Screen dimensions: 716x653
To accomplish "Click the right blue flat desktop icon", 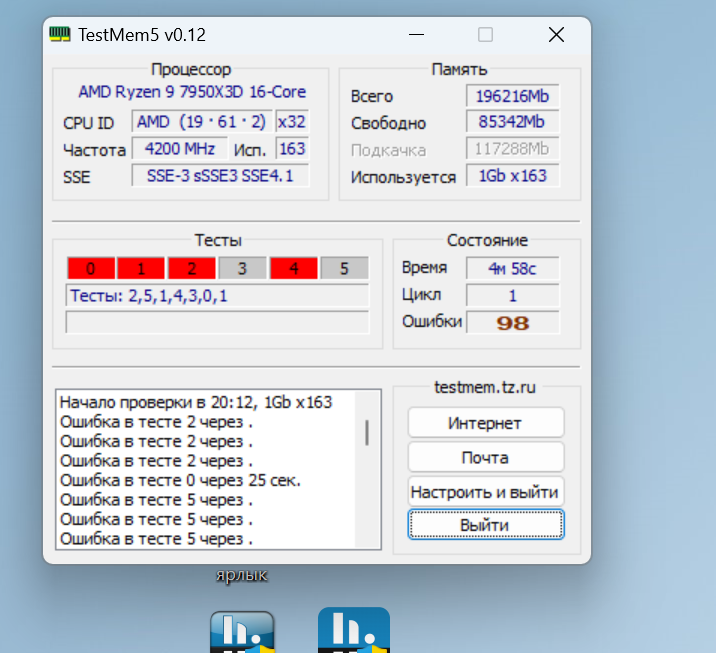I will pos(354,630).
